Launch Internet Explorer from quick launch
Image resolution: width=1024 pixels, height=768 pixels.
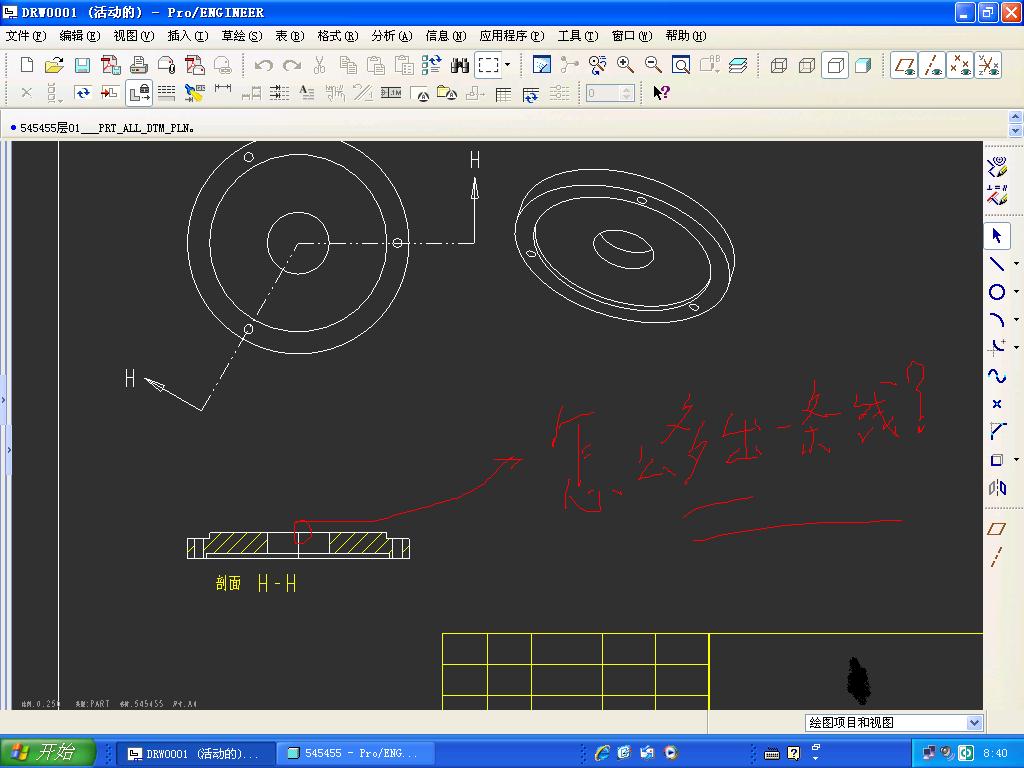click(x=601, y=753)
